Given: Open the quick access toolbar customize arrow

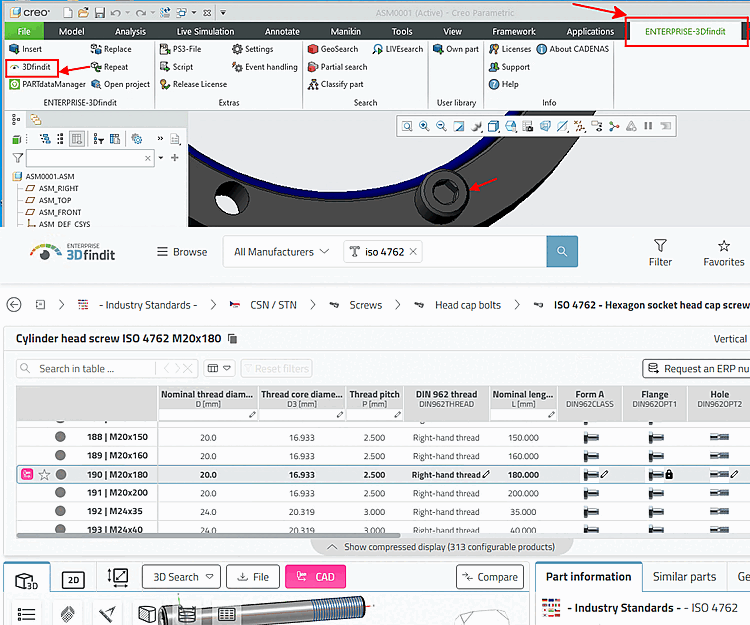Looking at the screenshot, I should click(223, 13).
